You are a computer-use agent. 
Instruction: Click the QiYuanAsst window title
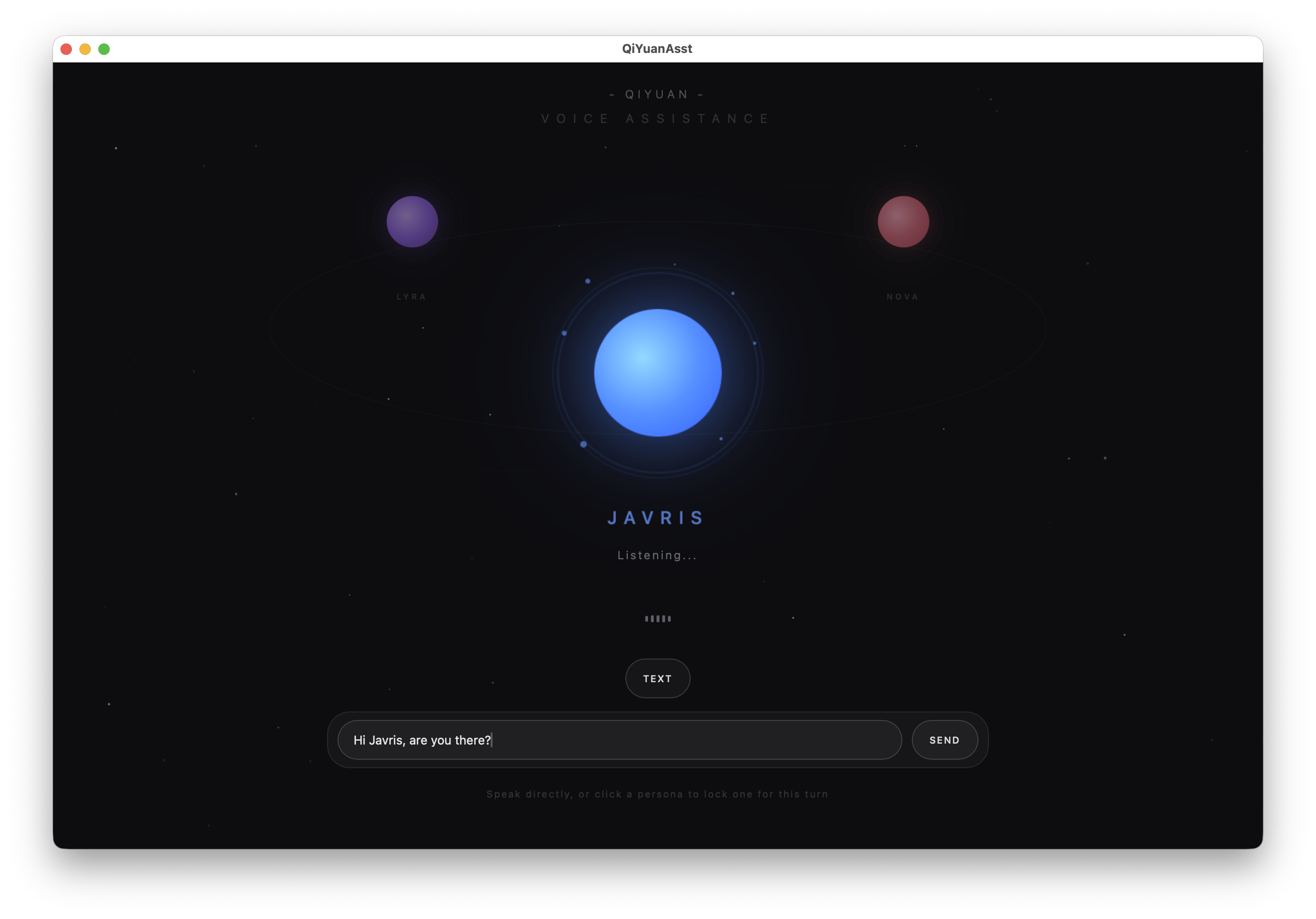point(658,49)
